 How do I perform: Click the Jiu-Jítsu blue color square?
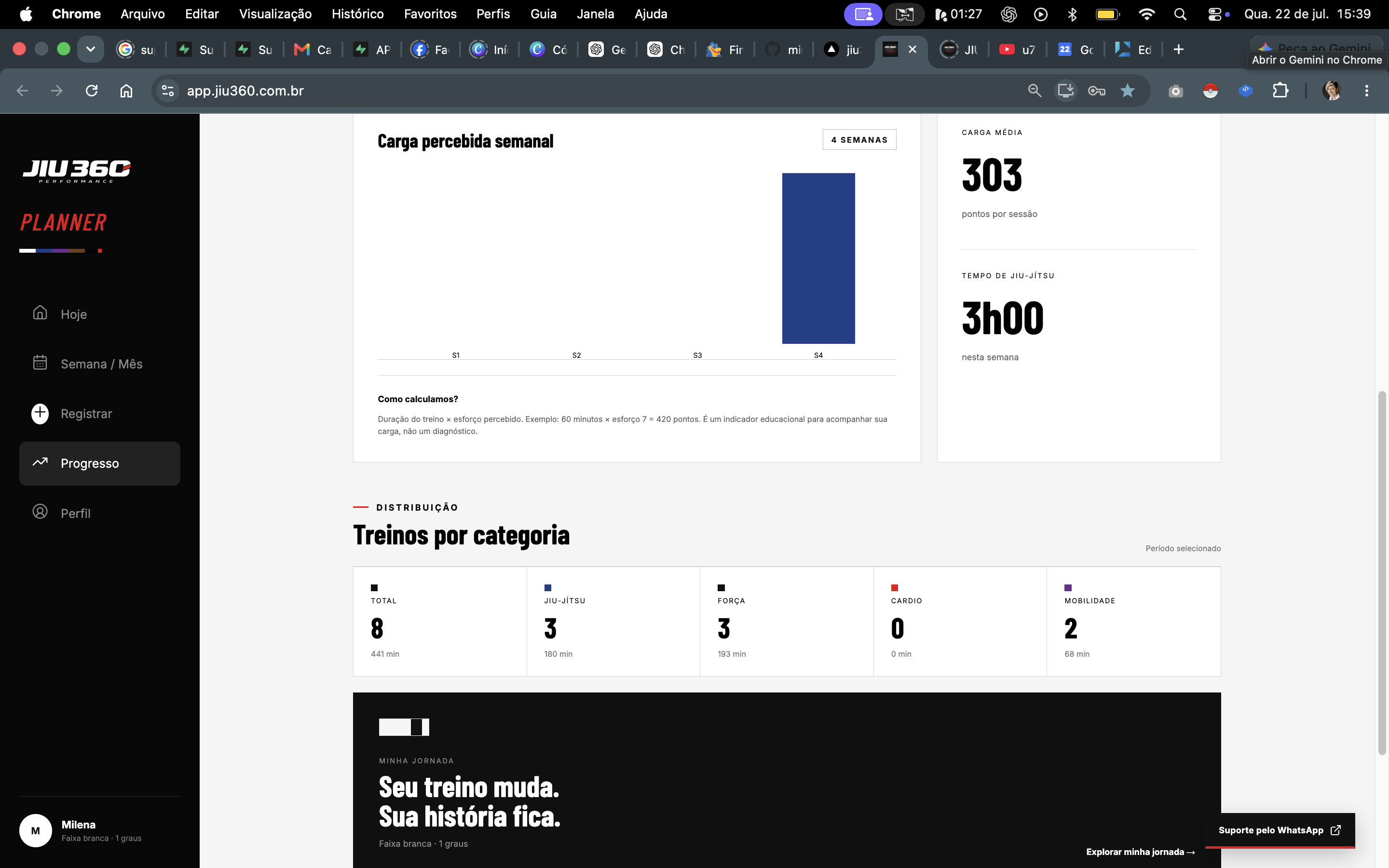click(x=547, y=587)
